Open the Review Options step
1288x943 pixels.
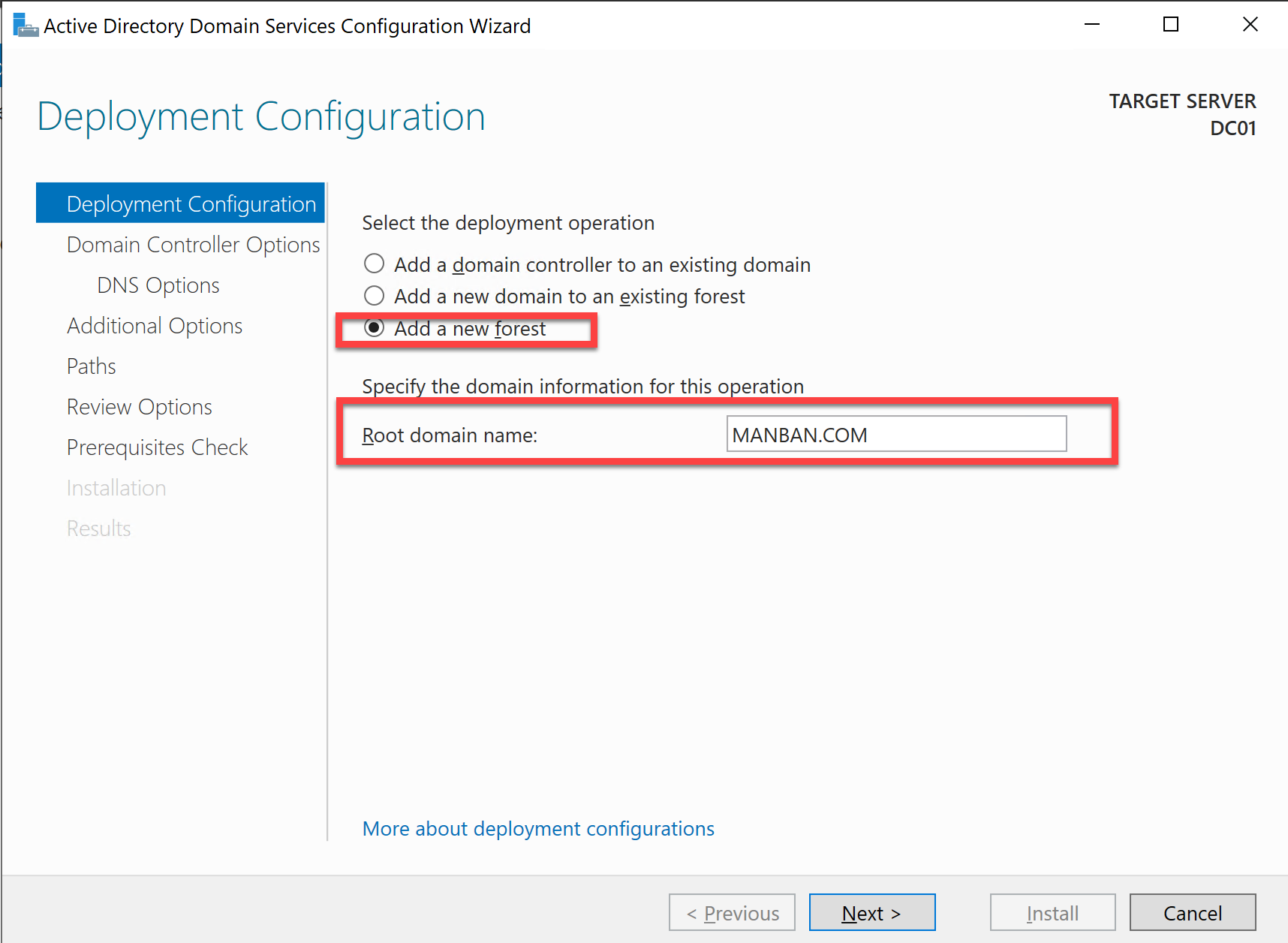pos(140,407)
